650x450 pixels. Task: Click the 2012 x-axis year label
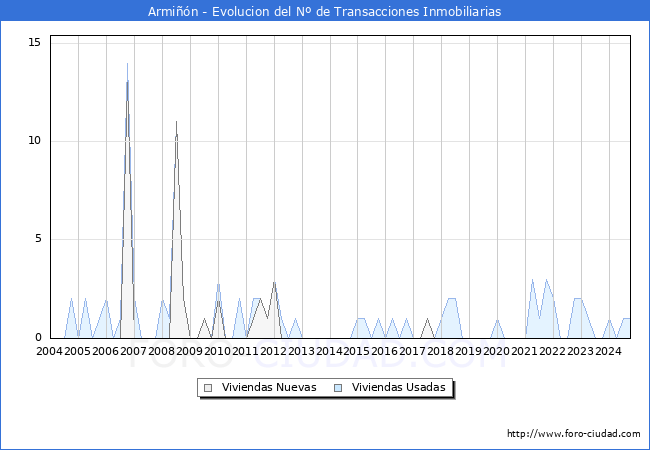click(x=273, y=351)
